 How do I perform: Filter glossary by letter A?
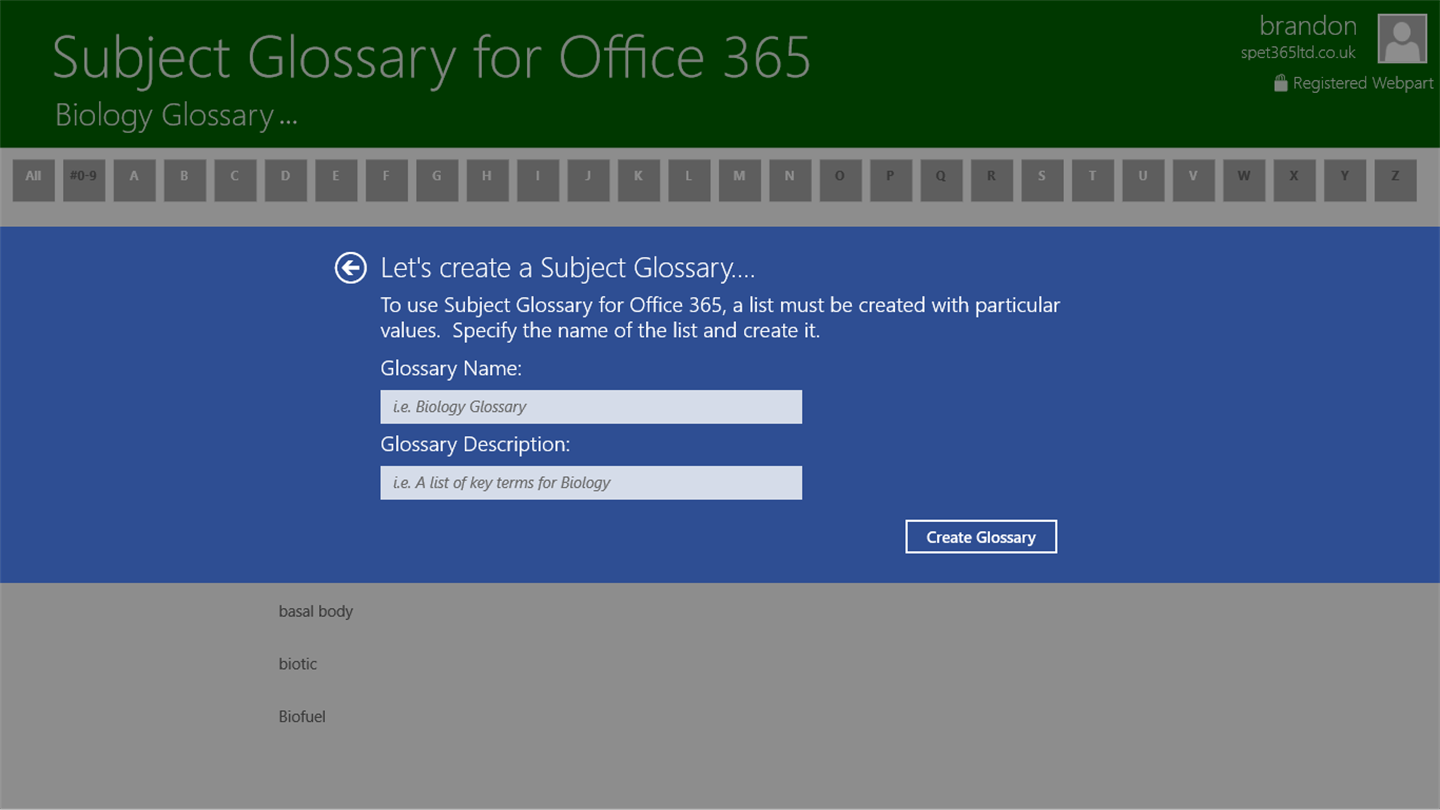pyautogui.click(x=134, y=181)
